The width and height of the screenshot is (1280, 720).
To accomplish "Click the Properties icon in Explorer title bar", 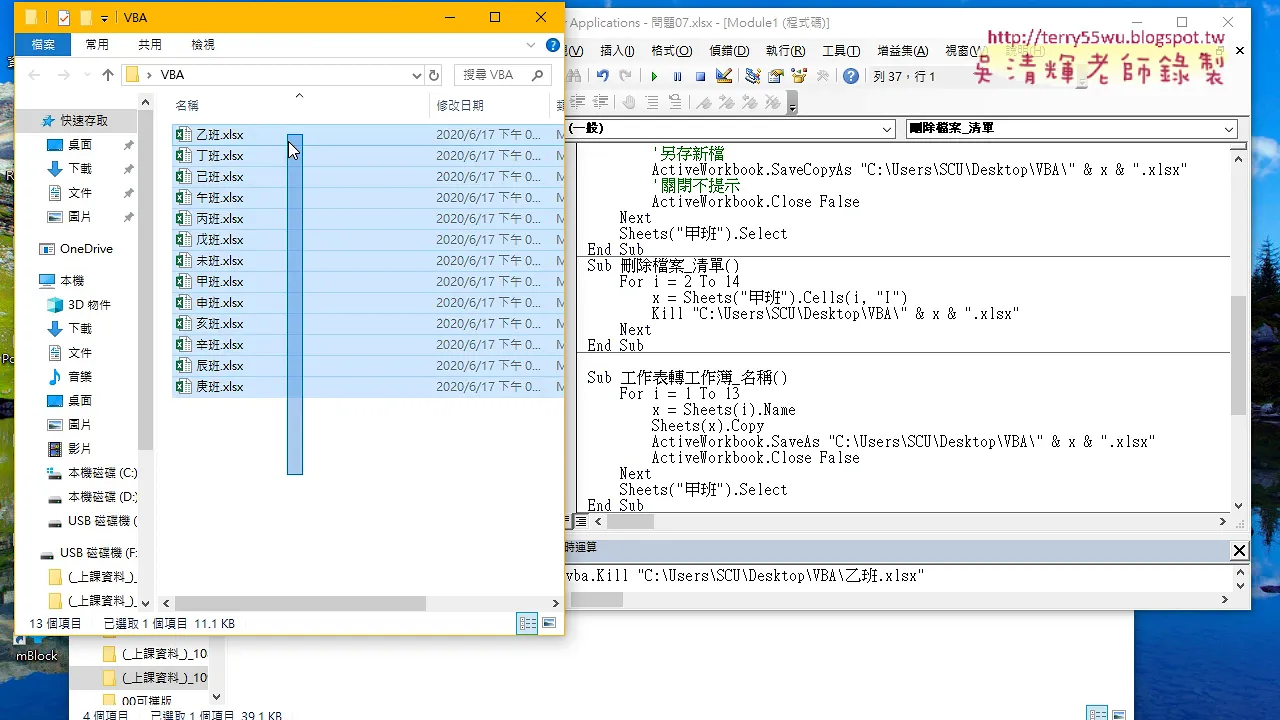I will (64, 17).
